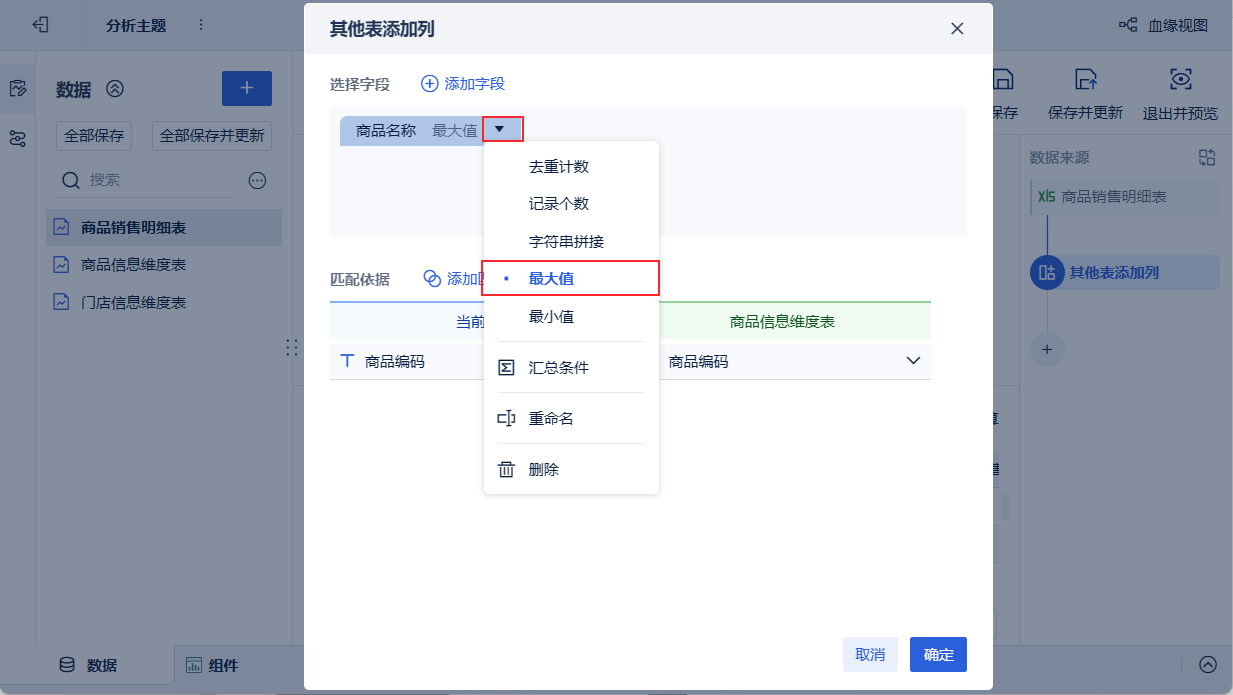Image resolution: width=1233 pixels, height=695 pixels.
Task: Click the back/exit icon at top left
Action: (41, 25)
